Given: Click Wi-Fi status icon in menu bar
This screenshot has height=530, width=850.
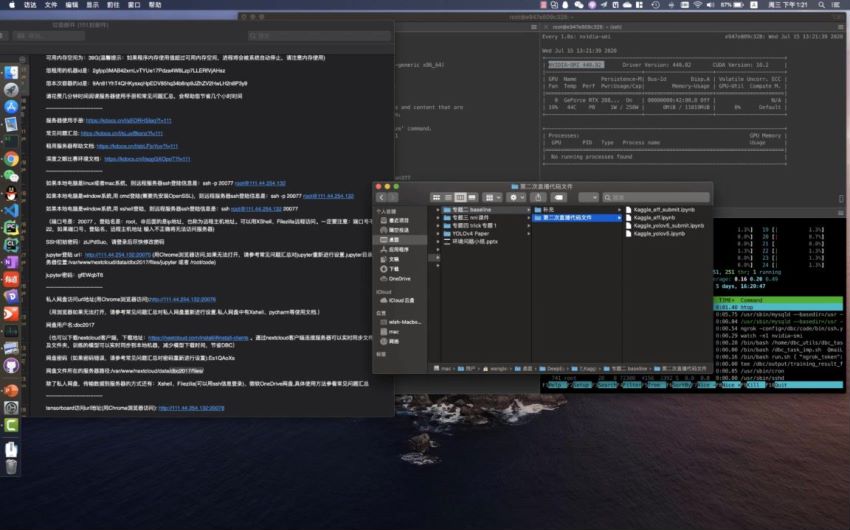Looking at the screenshot, I should (x=698, y=5).
